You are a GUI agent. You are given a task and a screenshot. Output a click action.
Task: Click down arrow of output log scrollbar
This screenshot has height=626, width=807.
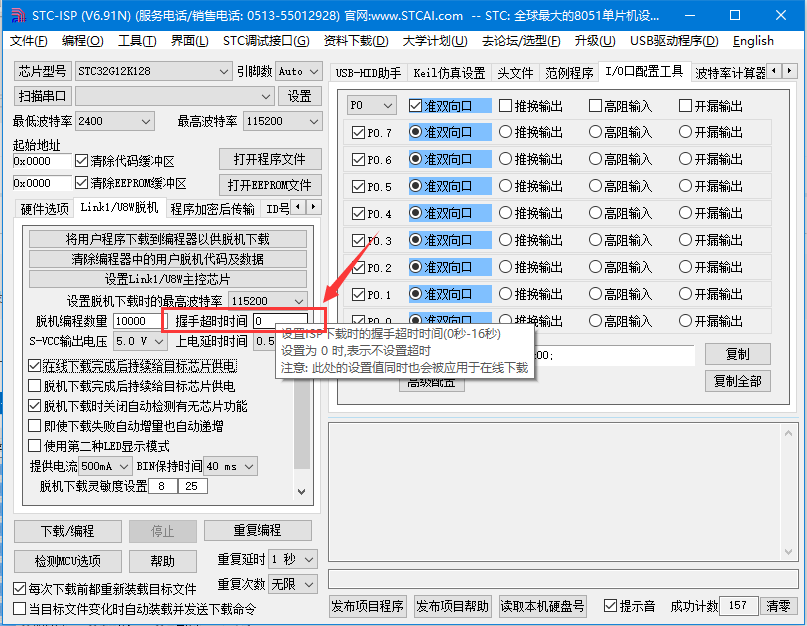pos(788,552)
